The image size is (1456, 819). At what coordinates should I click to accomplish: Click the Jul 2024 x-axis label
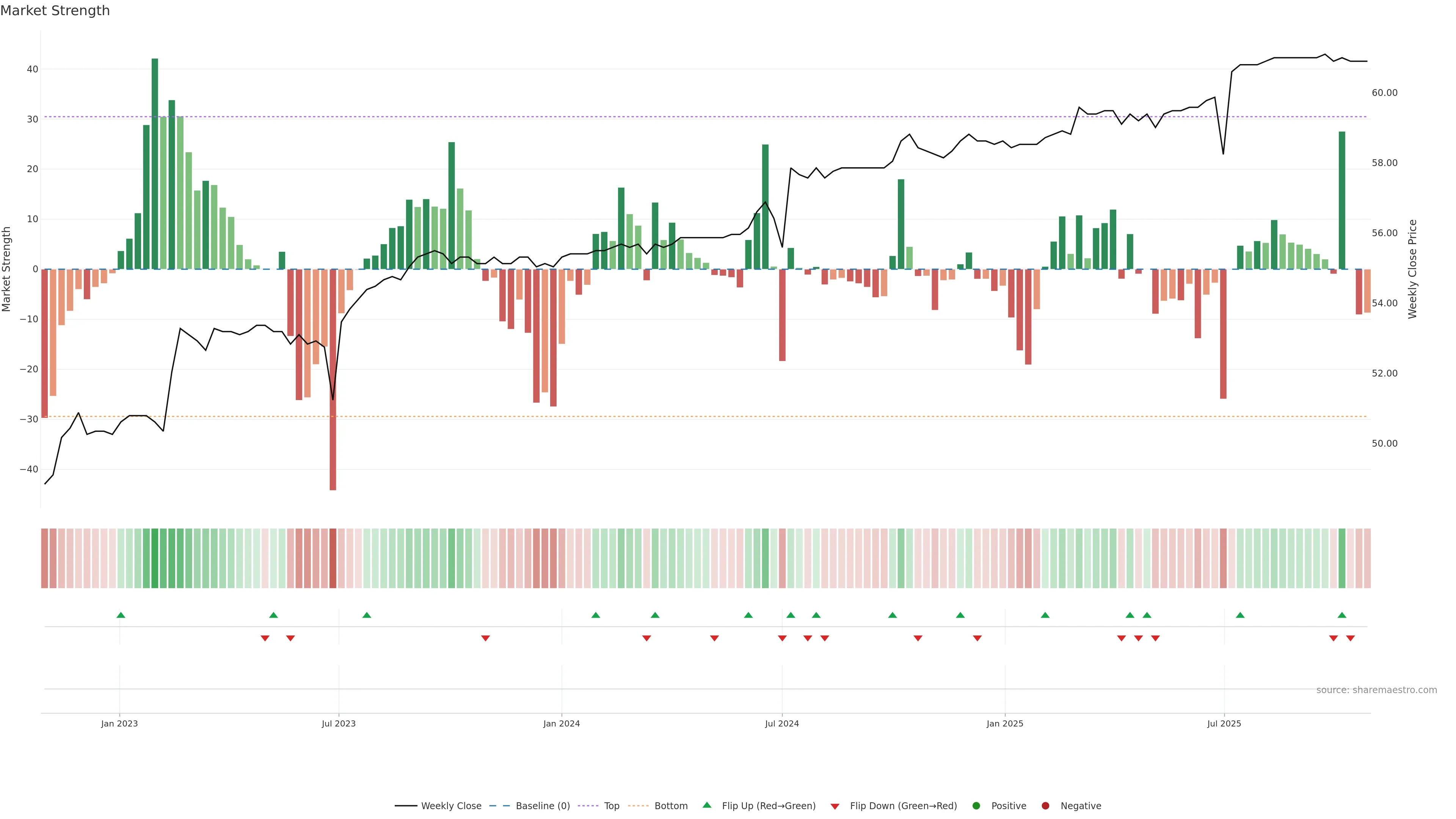pos(782,723)
